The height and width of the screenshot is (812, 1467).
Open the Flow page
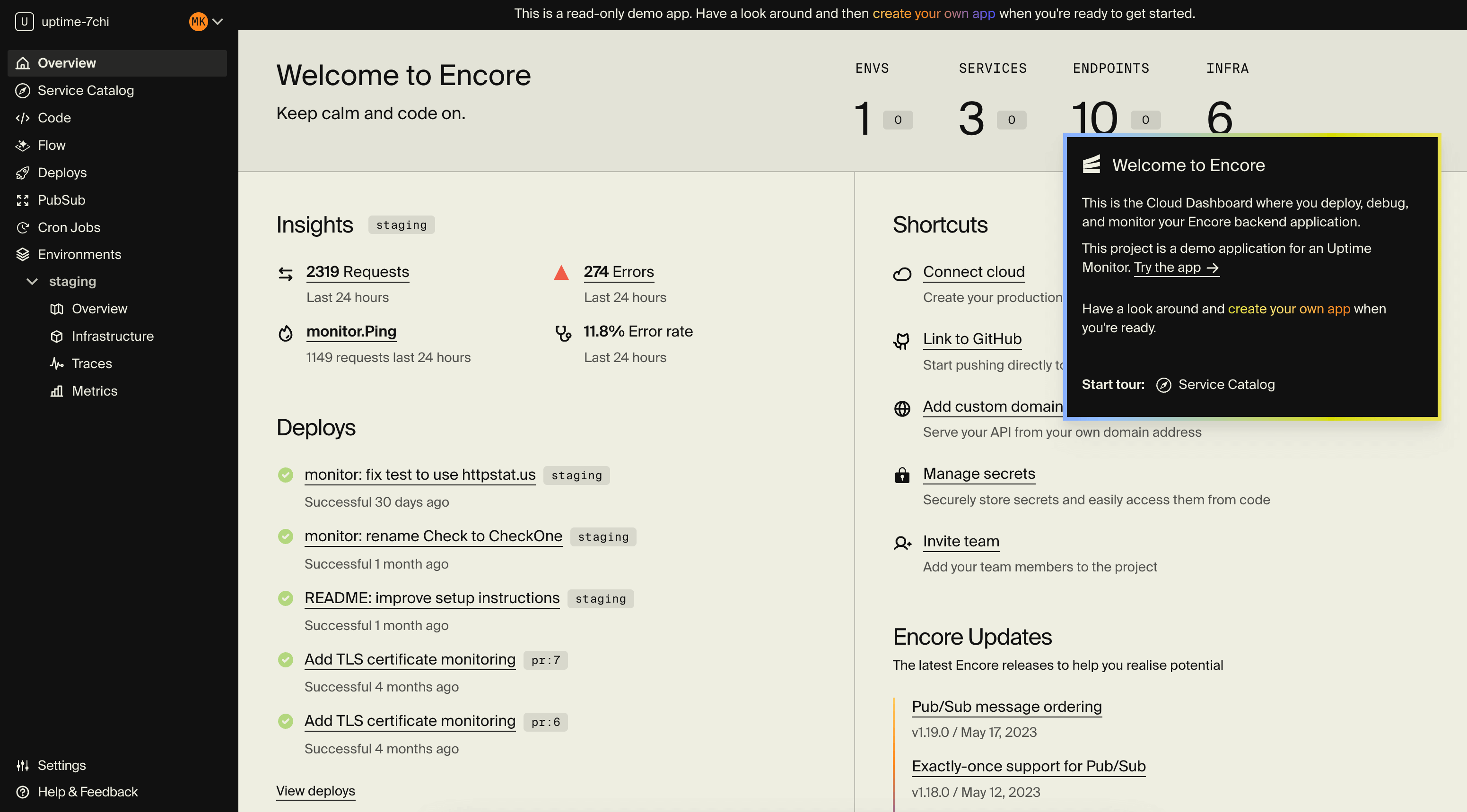pyautogui.click(x=117, y=145)
